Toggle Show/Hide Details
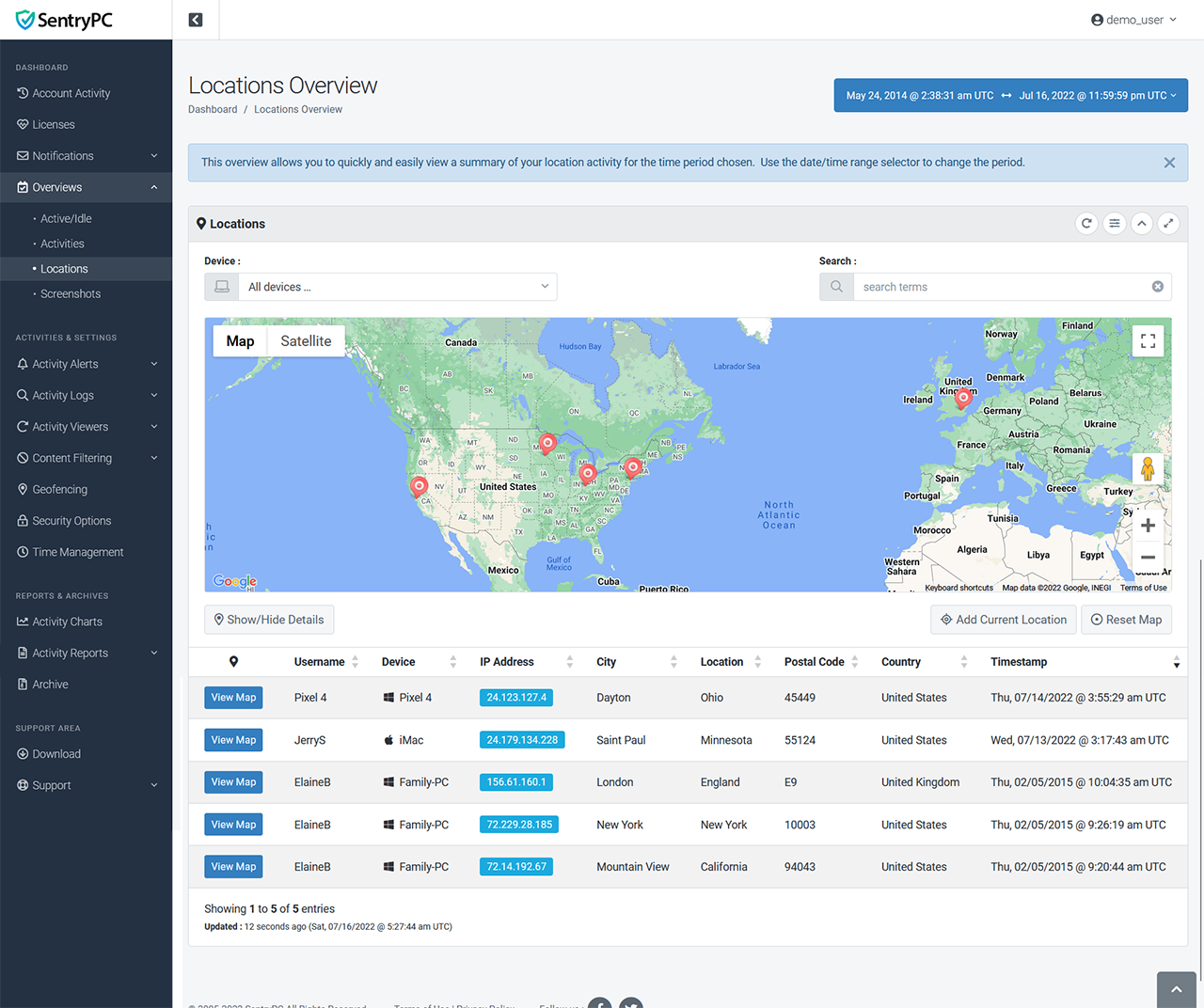Image resolution: width=1204 pixels, height=1008 pixels. pos(269,620)
